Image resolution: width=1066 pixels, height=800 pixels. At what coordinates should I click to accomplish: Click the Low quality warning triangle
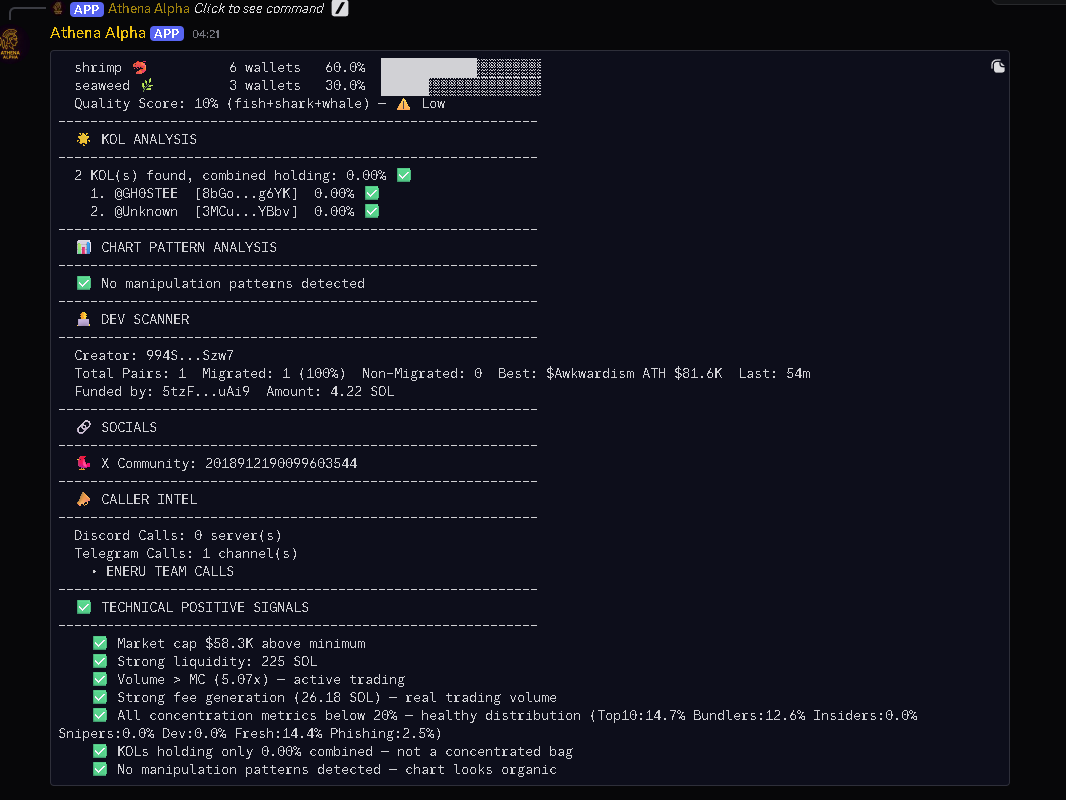[x=403, y=103]
